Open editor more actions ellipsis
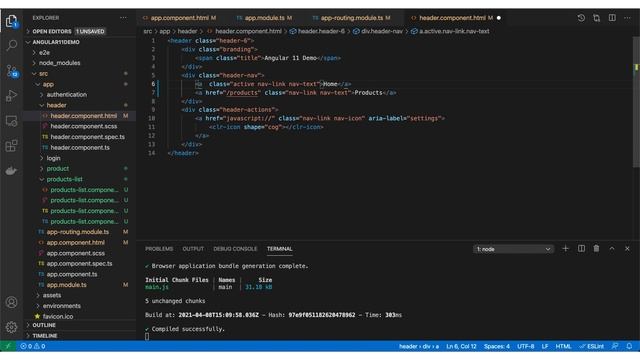Viewport: 640px width, 360px height. pos(627,18)
